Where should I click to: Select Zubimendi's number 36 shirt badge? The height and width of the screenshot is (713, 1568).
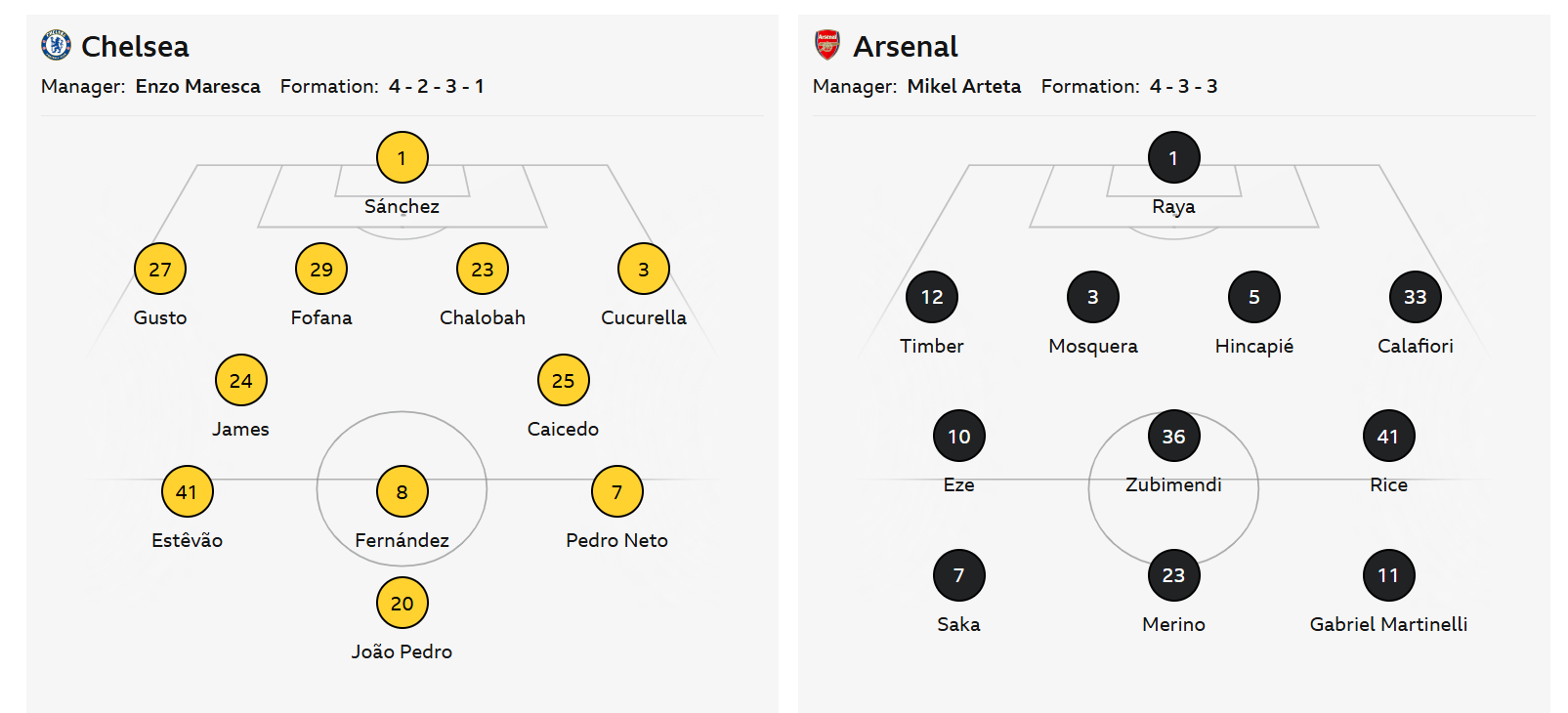click(x=1173, y=436)
